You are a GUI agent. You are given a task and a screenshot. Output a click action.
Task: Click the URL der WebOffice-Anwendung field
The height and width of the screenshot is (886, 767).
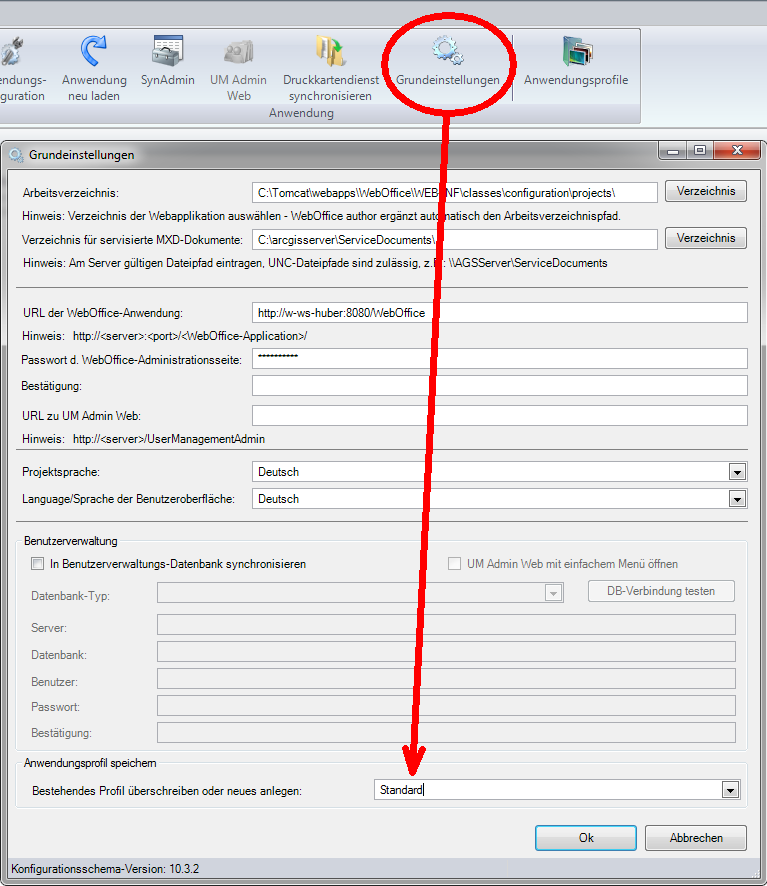tap(500, 312)
